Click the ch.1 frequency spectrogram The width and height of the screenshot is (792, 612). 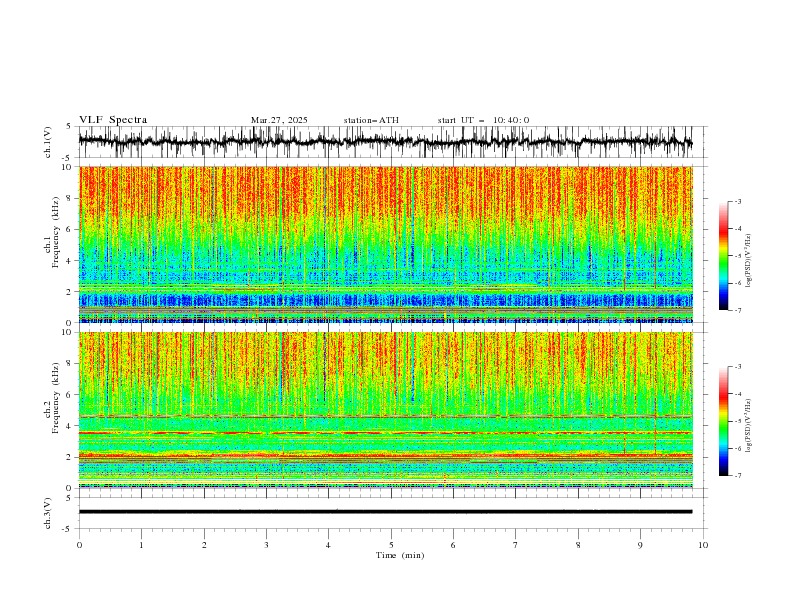tap(386, 244)
